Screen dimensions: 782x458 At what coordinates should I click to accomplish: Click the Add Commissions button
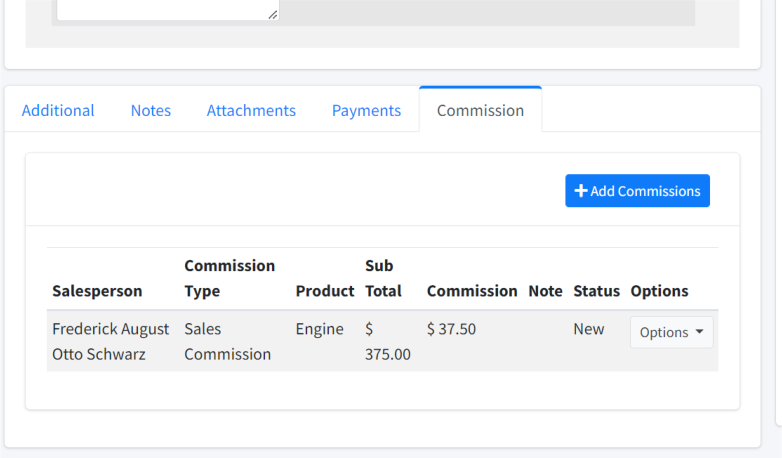[x=637, y=191]
